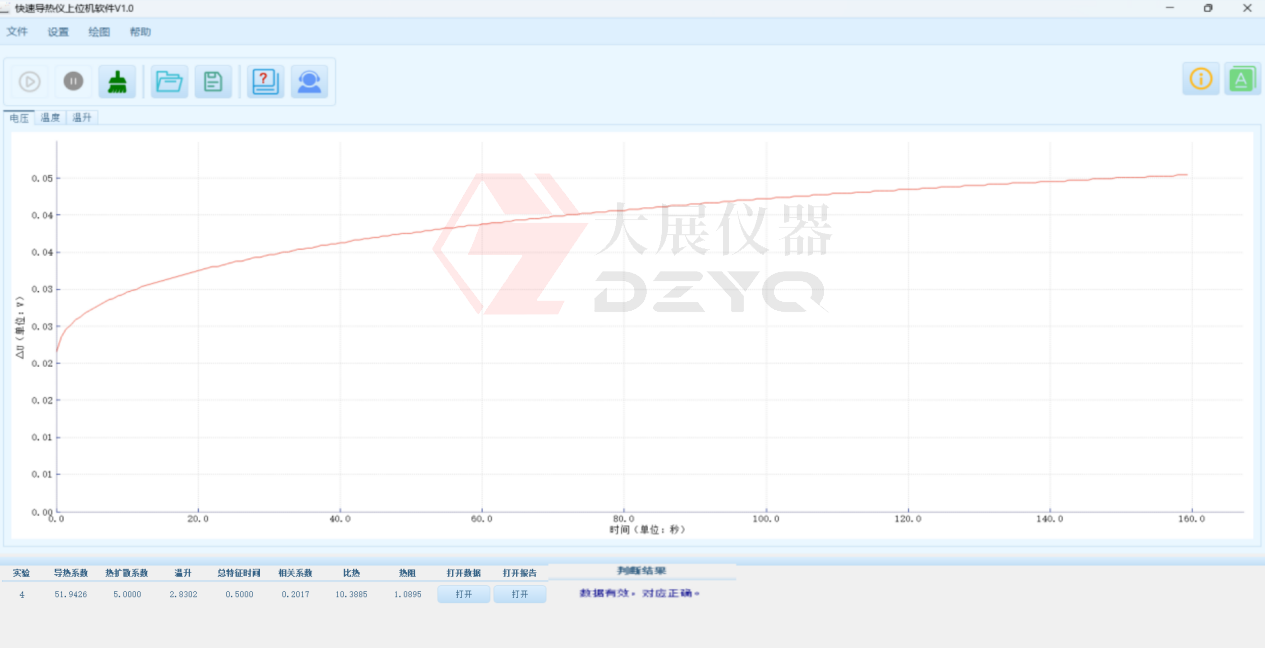Save data using the floppy disk icon
This screenshot has width=1265, height=648.
click(213, 82)
